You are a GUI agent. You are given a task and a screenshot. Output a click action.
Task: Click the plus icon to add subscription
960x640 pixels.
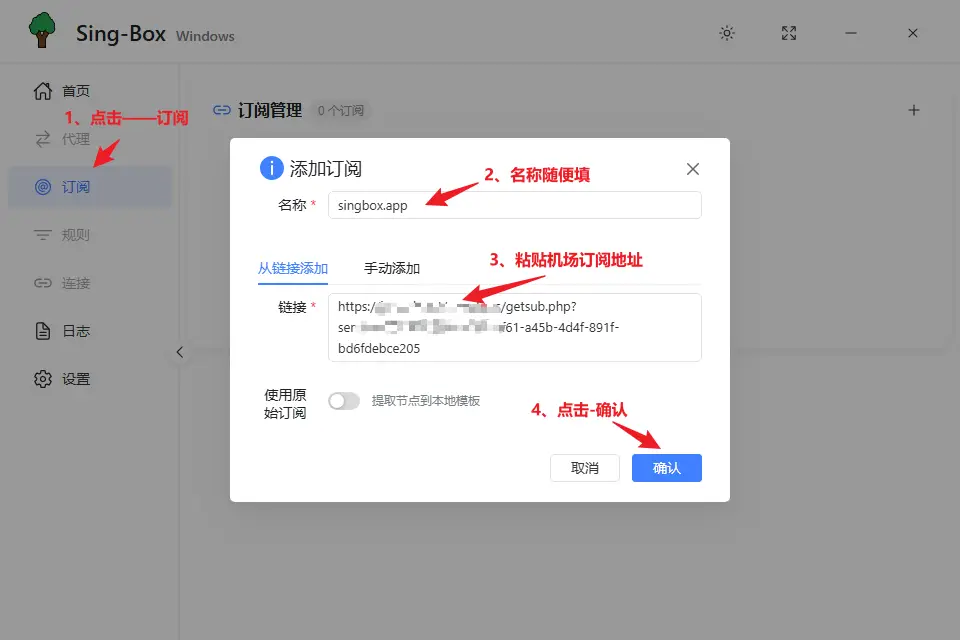(913, 110)
